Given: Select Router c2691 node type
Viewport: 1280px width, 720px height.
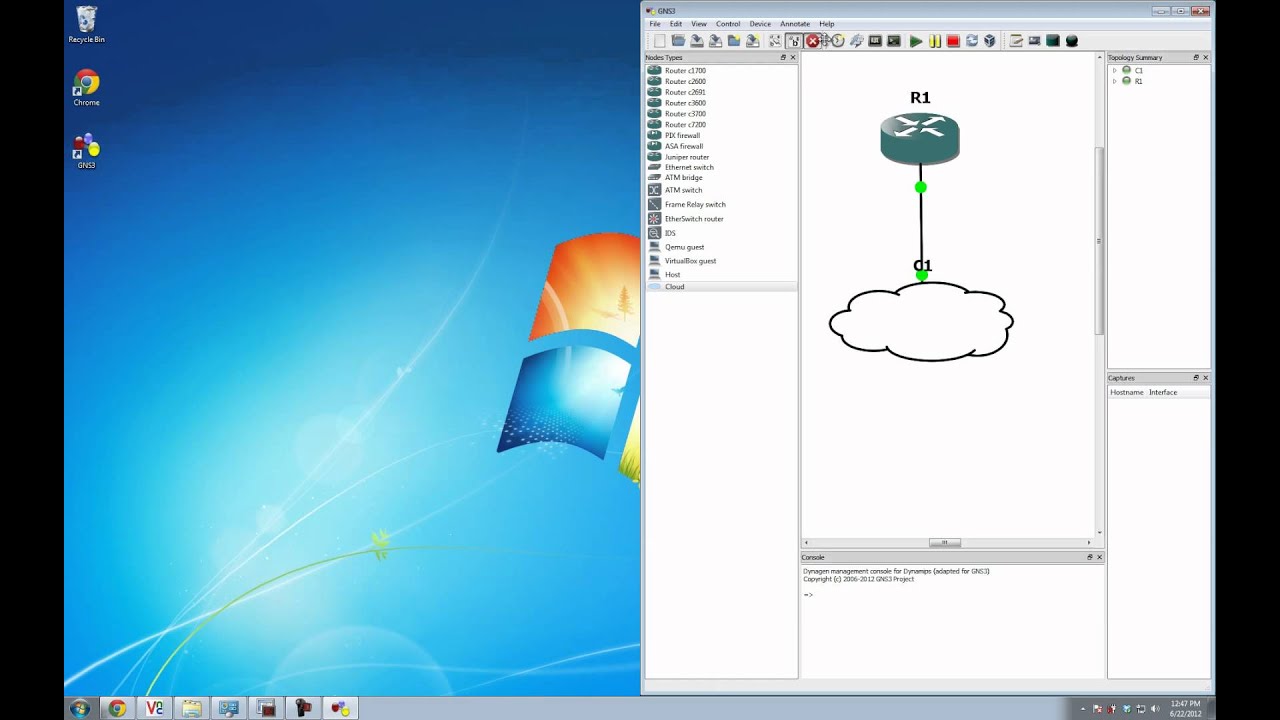Looking at the screenshot, I should [x=721, y=92].
